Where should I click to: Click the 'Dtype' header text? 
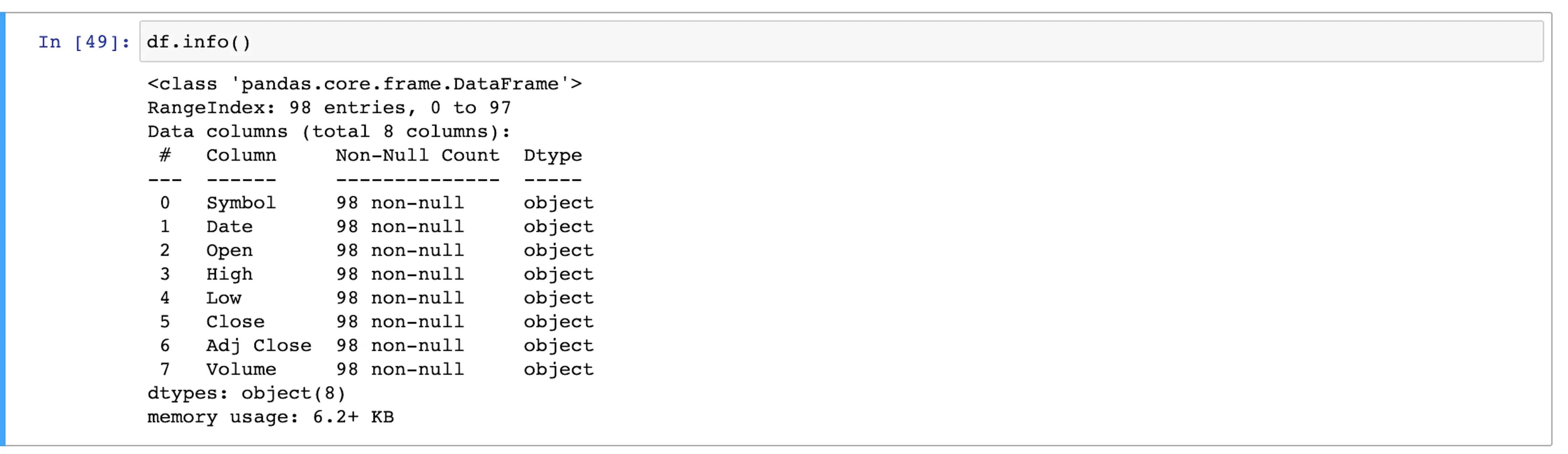[x=552, y=155]
